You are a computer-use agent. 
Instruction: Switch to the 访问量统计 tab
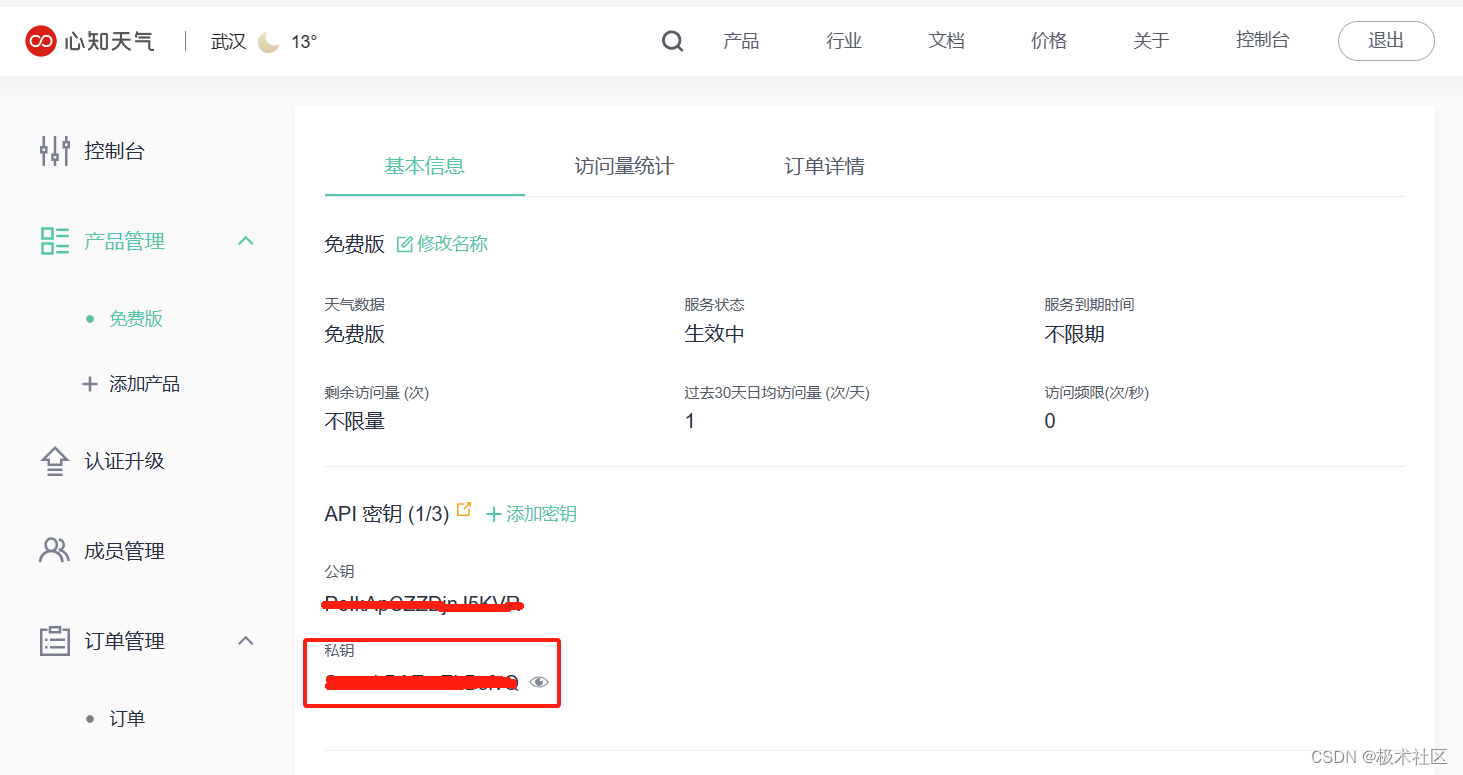[625, 166]
